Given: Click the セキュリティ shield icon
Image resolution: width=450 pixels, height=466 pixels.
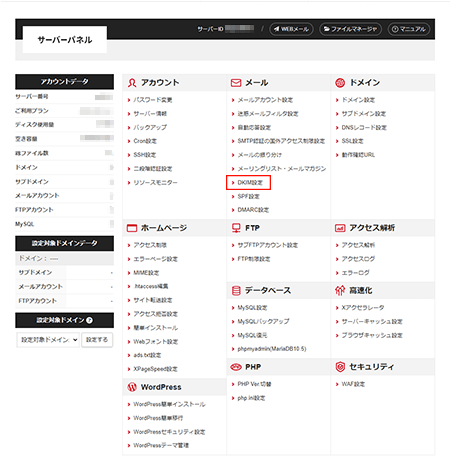Looking at the screenshot, I should click(x=340, y=367).
